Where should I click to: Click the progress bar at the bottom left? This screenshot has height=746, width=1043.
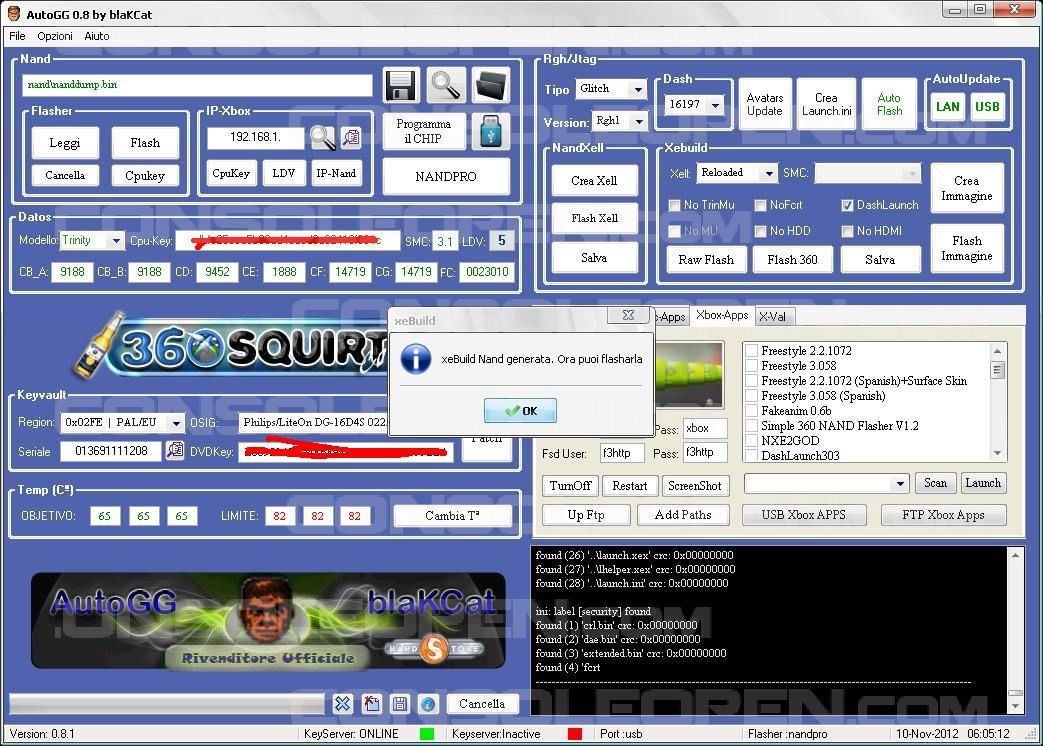coord(167,704)
